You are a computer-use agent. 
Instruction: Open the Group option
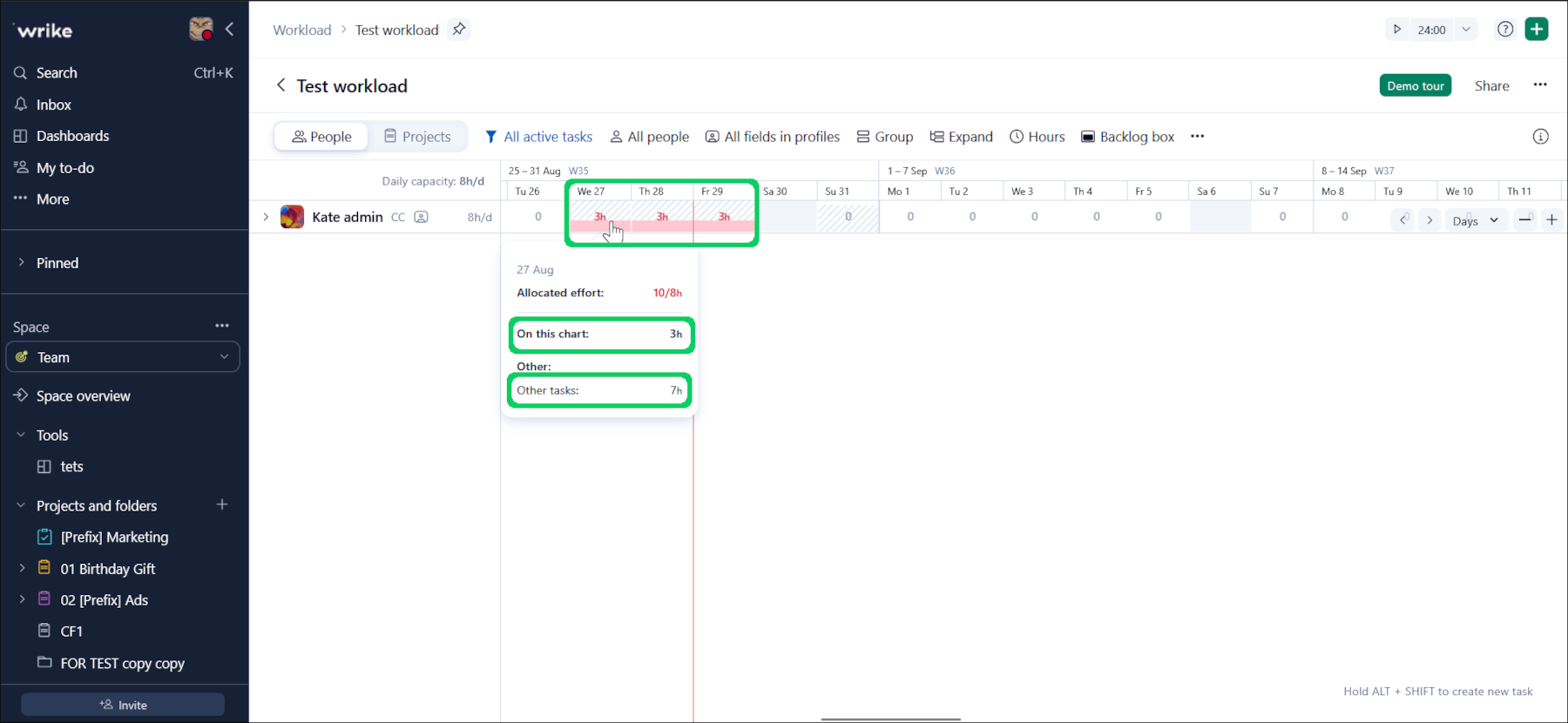coord(885,137)
